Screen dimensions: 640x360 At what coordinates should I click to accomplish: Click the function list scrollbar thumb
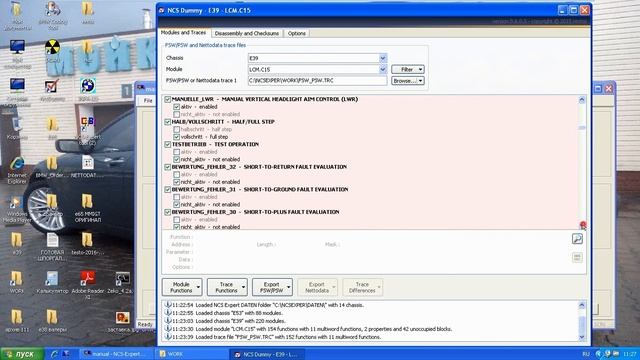582,128
